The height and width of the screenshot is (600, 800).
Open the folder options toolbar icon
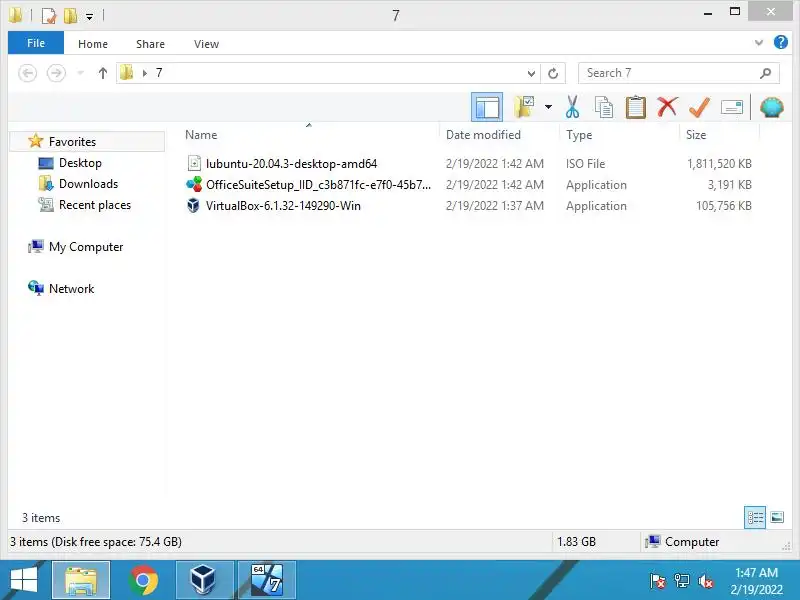pyautogui.click(x=524, y=107)
